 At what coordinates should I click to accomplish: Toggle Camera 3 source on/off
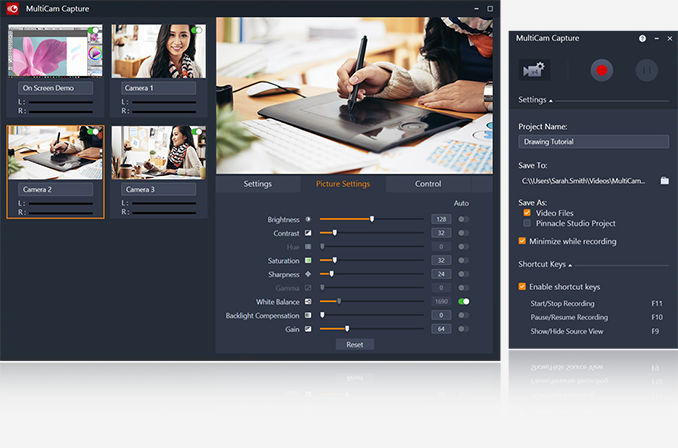(x=197, y=131)
